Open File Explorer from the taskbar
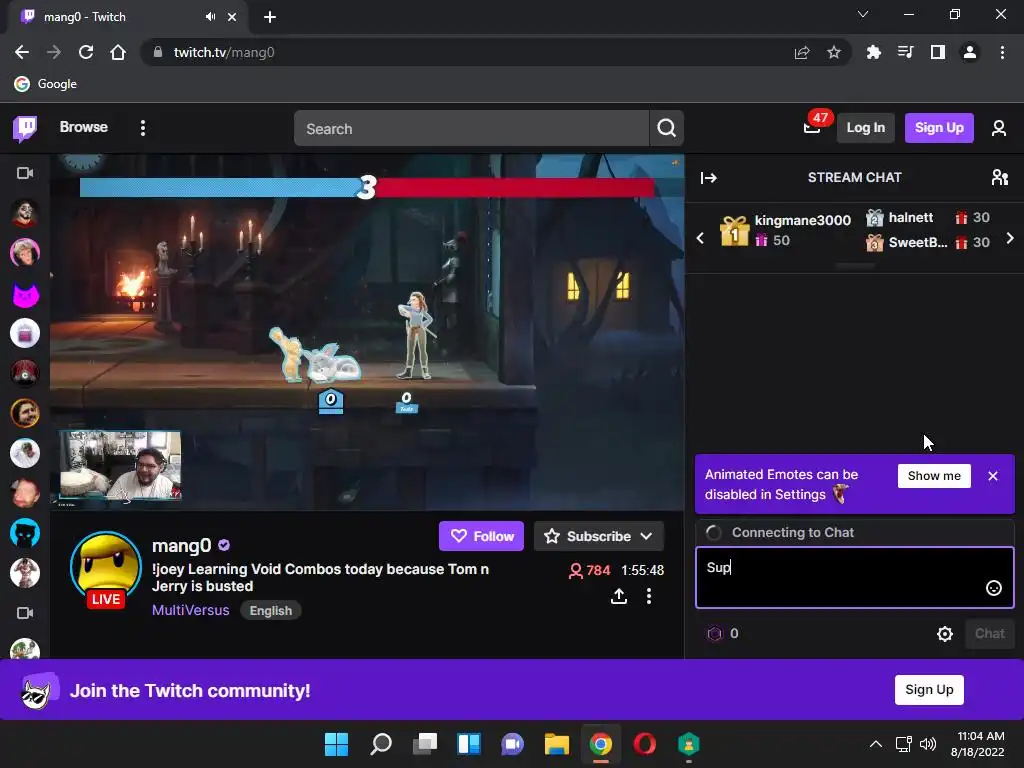 556,744
